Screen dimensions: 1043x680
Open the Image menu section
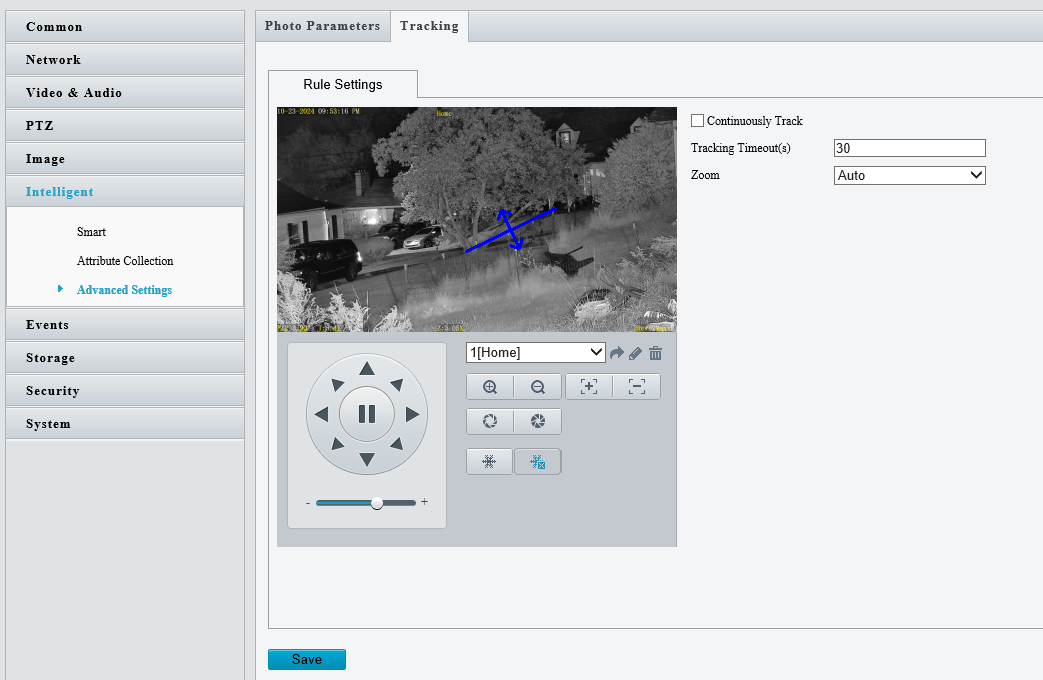125,159
